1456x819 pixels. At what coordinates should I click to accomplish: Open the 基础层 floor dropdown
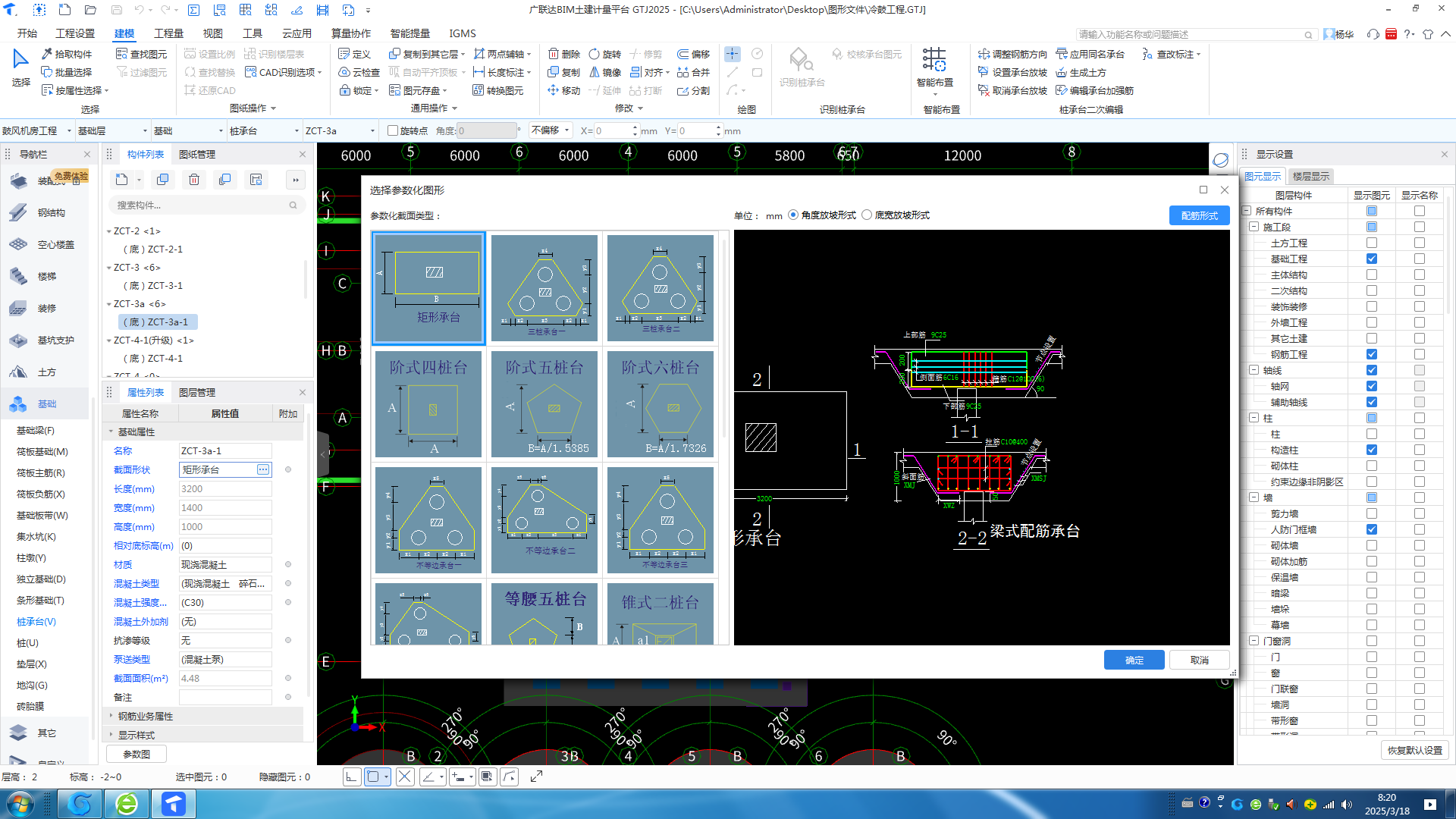(x=113, y=130)
